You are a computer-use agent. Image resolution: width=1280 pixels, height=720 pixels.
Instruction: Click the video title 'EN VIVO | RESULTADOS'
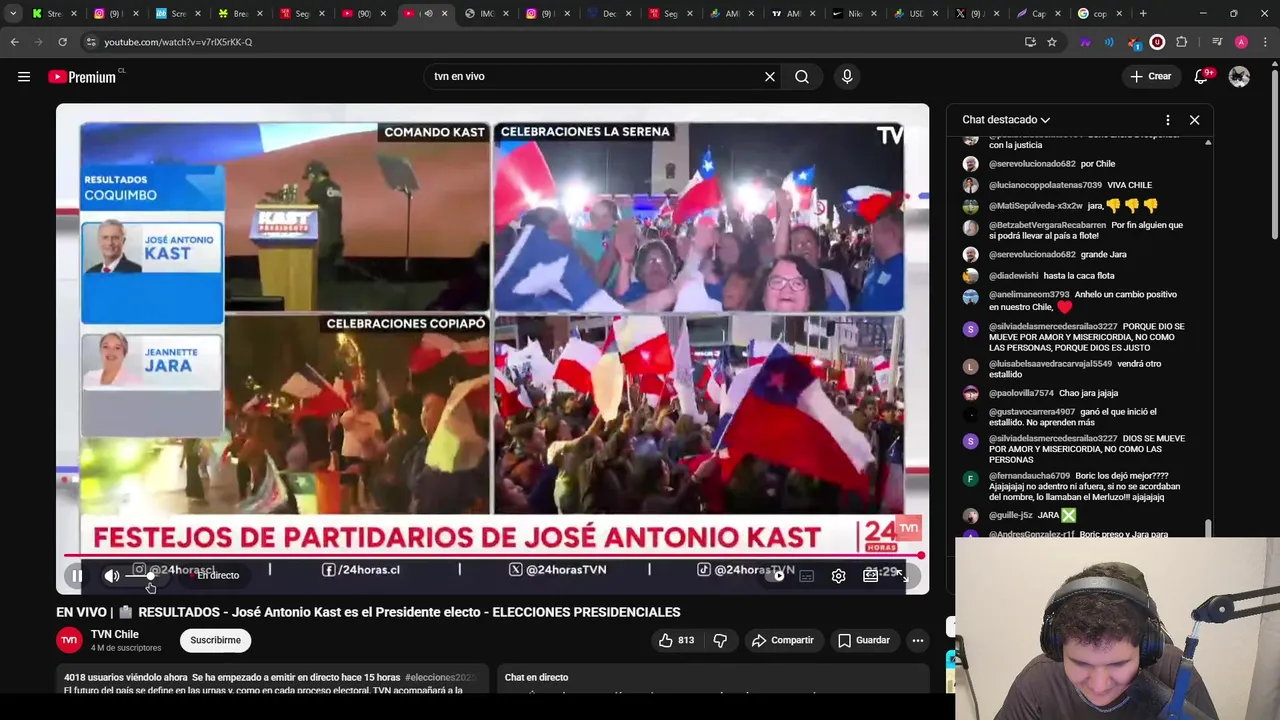pyautogui.click(x=368, y=612)
